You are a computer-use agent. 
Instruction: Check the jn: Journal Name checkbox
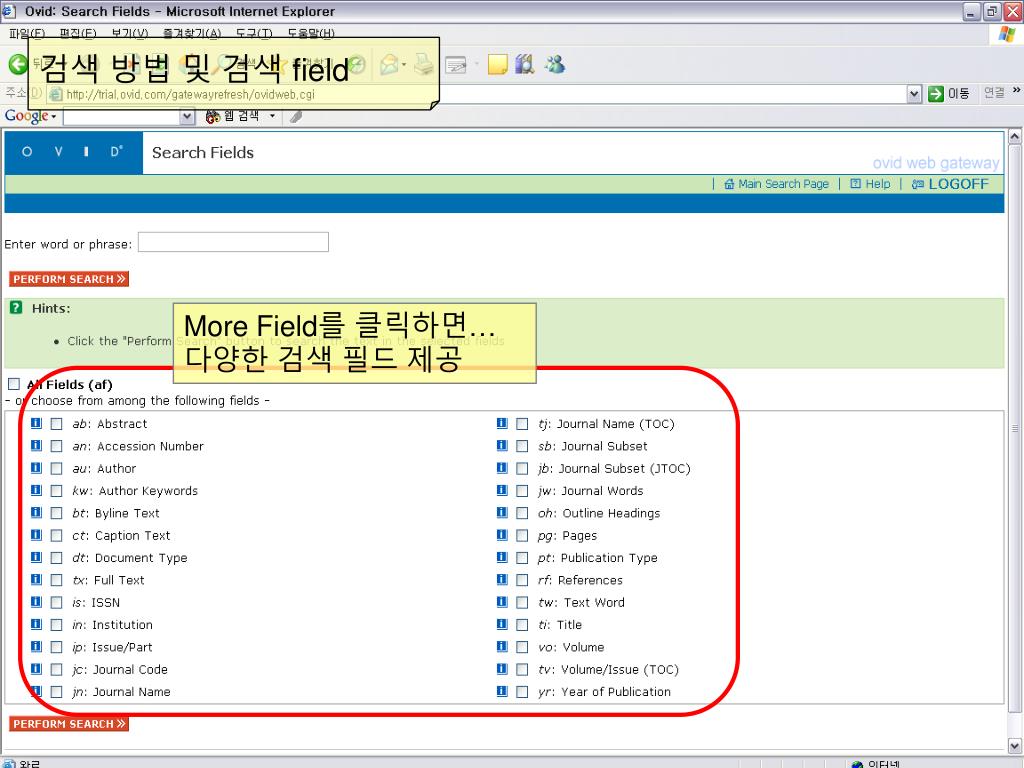tap(57, 692)
